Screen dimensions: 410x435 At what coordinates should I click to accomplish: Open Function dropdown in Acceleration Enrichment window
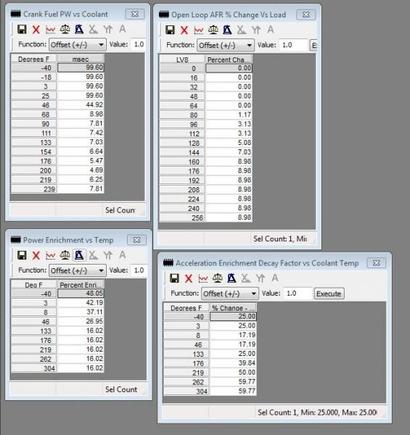[x=230, y=294]
